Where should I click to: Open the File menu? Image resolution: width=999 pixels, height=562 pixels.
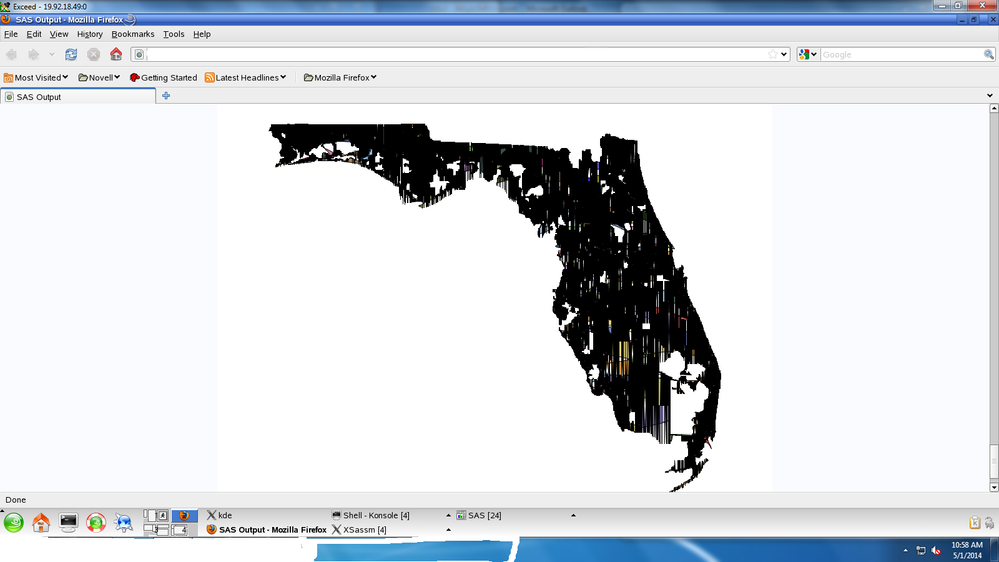pos(11,34)
